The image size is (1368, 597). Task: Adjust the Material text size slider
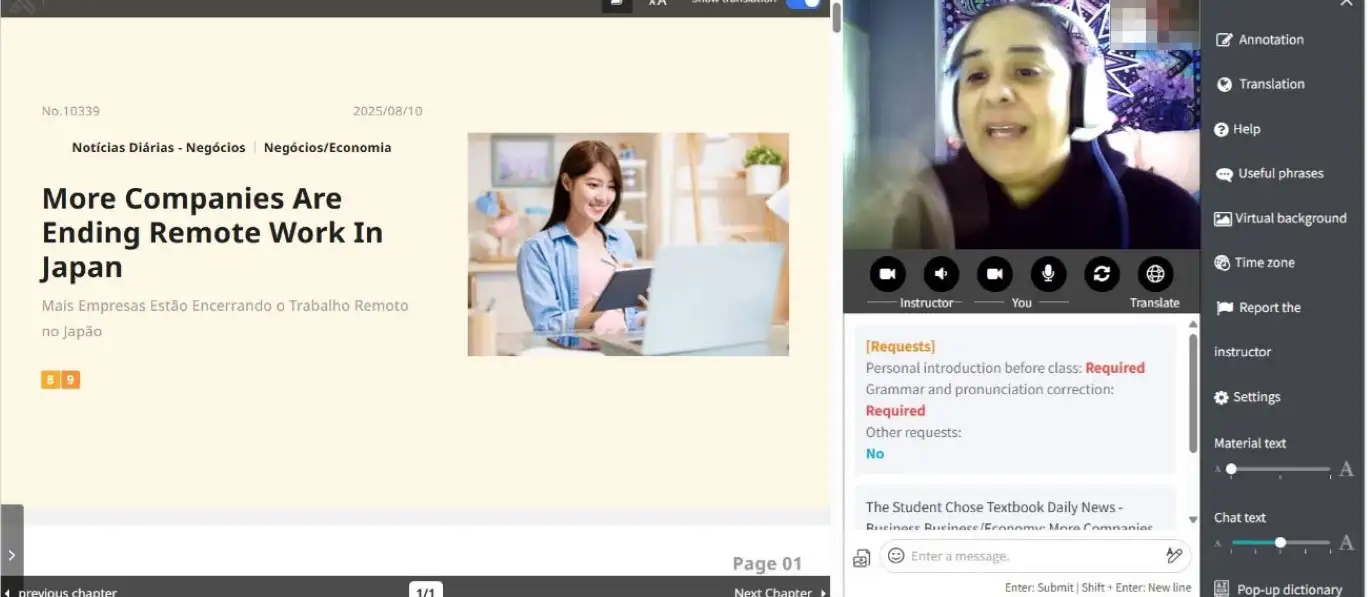pyautogui.click(x=1232, y=469)
